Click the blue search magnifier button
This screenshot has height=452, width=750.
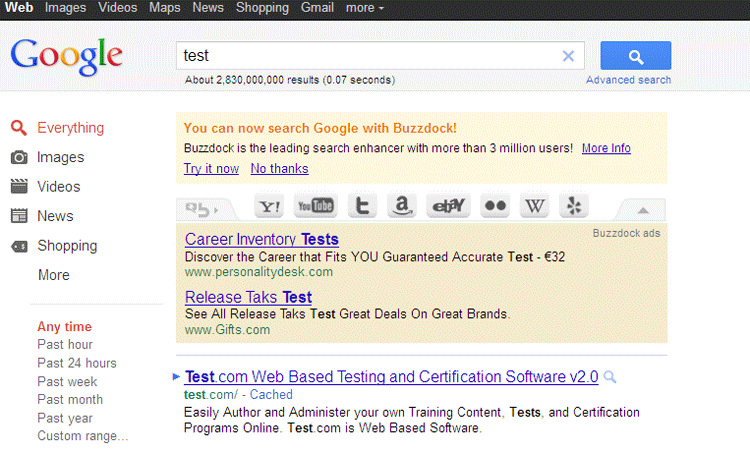pyautogui.click(x=635, y=55)
